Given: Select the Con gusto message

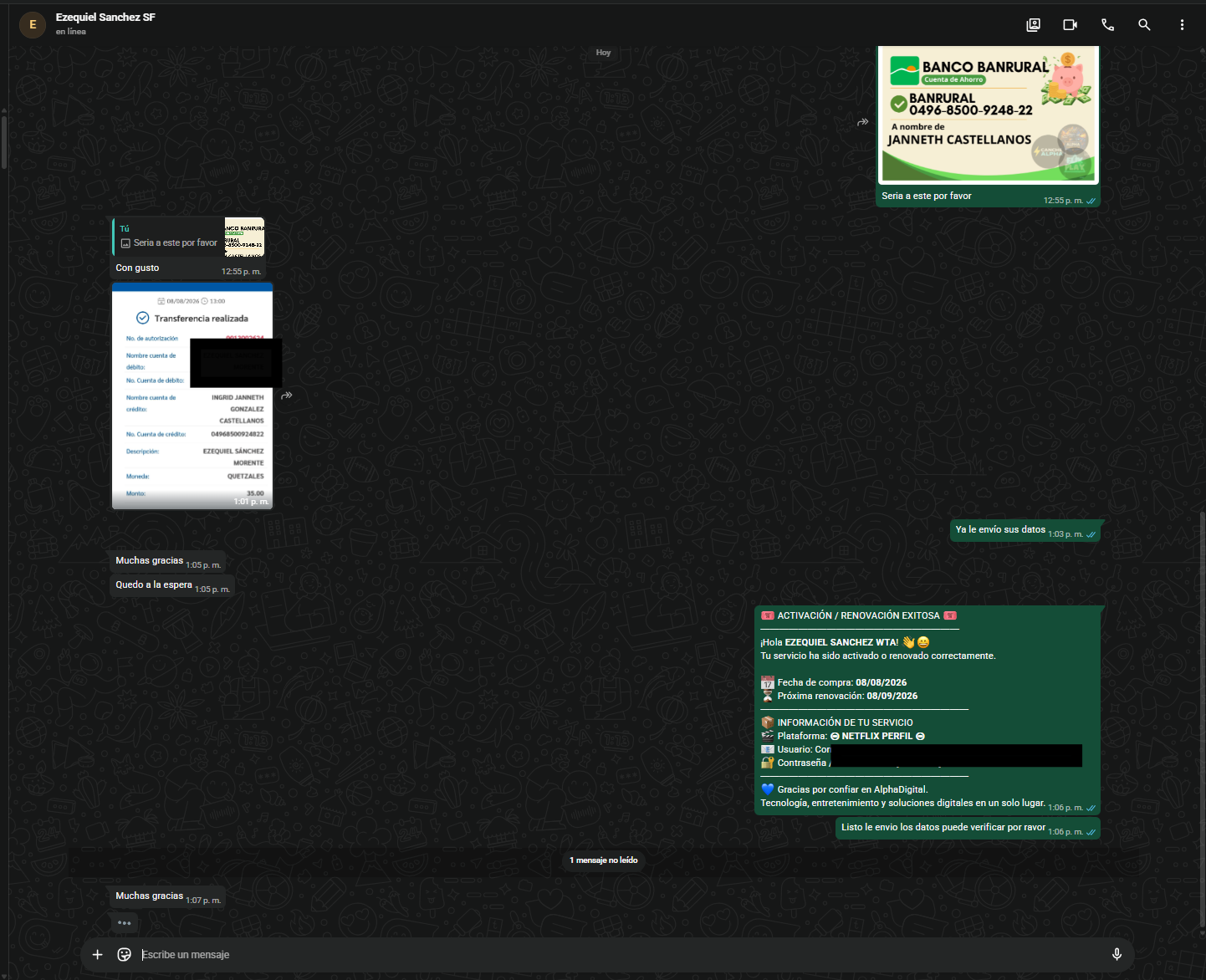Looking at the screenshot, I should (137, 268).
